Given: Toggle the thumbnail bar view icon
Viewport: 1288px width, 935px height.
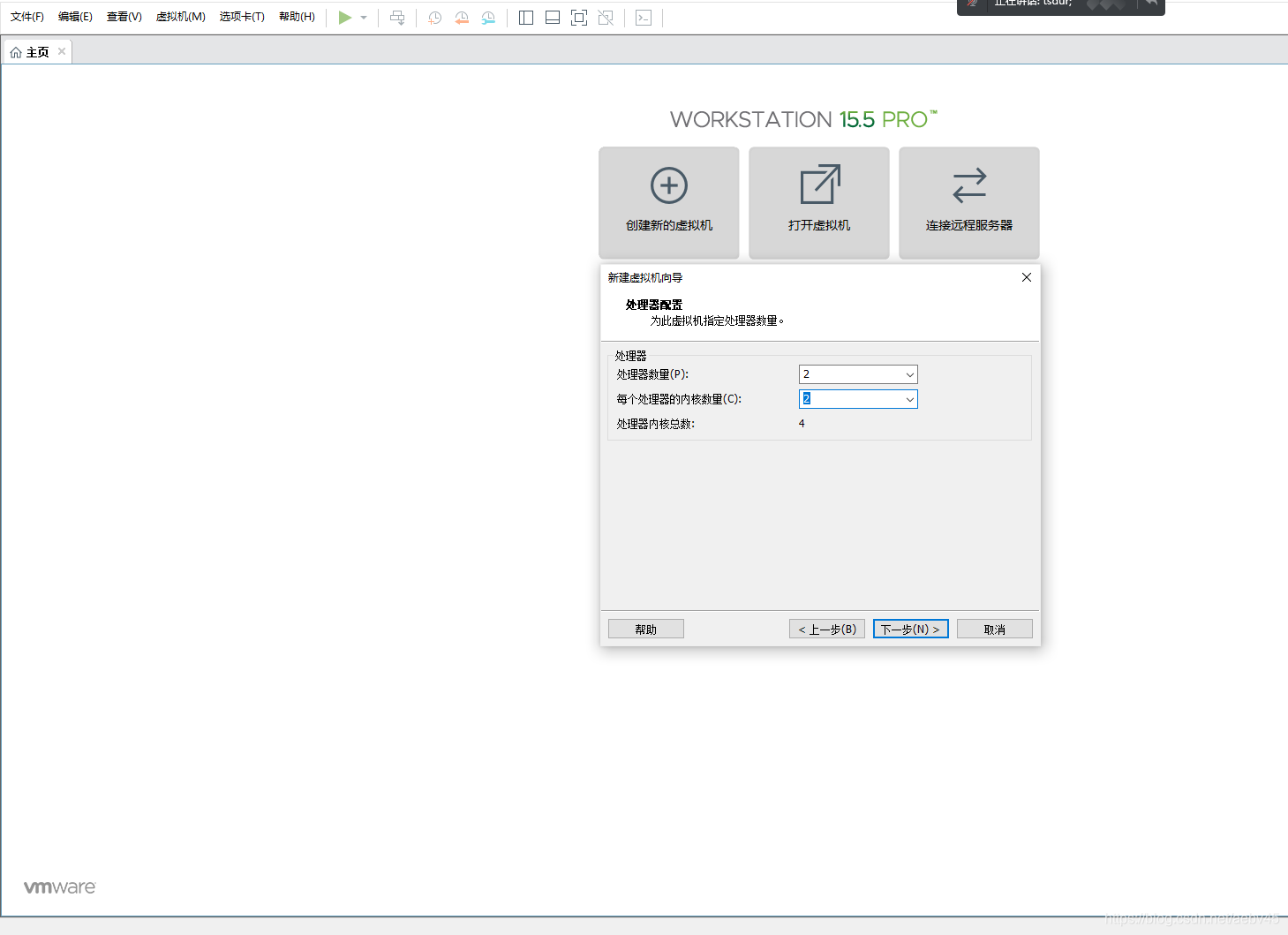Looking at the screenshot, I should point(553,18).
